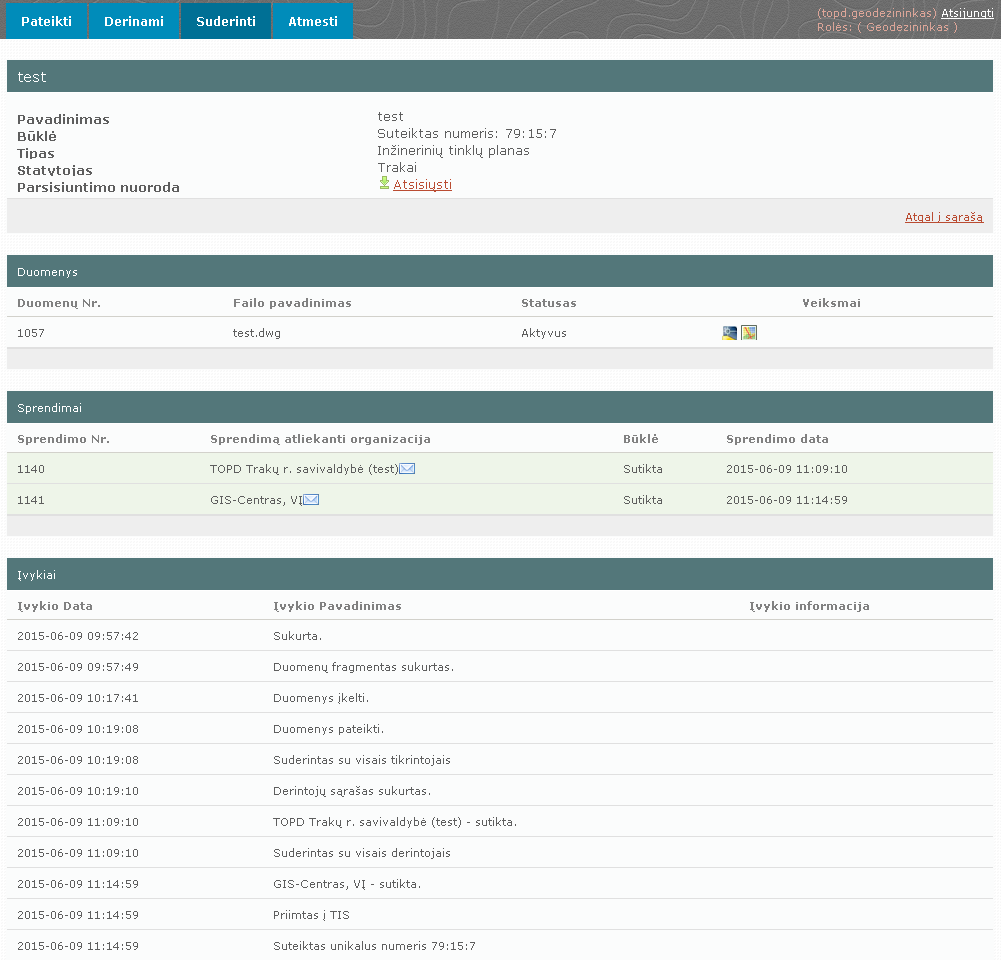Switch to the Derinami tab

[x=134, y=21]
